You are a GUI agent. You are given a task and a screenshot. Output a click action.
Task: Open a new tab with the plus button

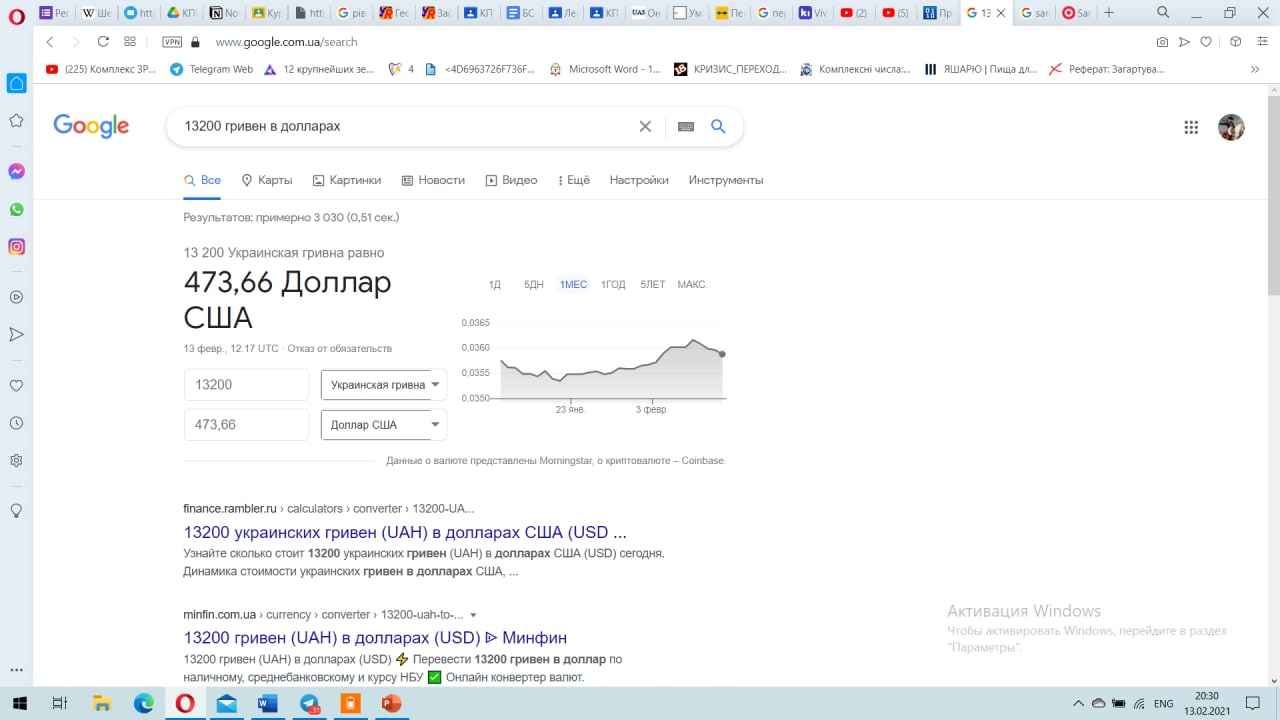coord(1108,13)
